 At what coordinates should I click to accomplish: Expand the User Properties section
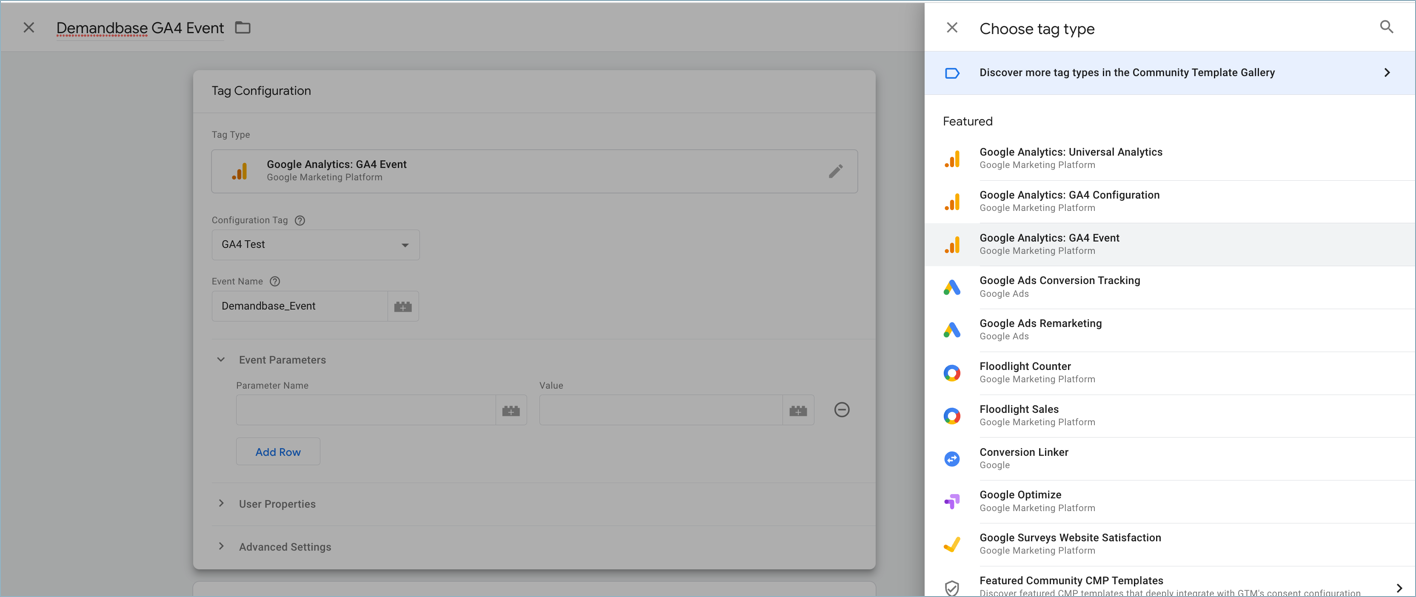click(x=221, y=504)
